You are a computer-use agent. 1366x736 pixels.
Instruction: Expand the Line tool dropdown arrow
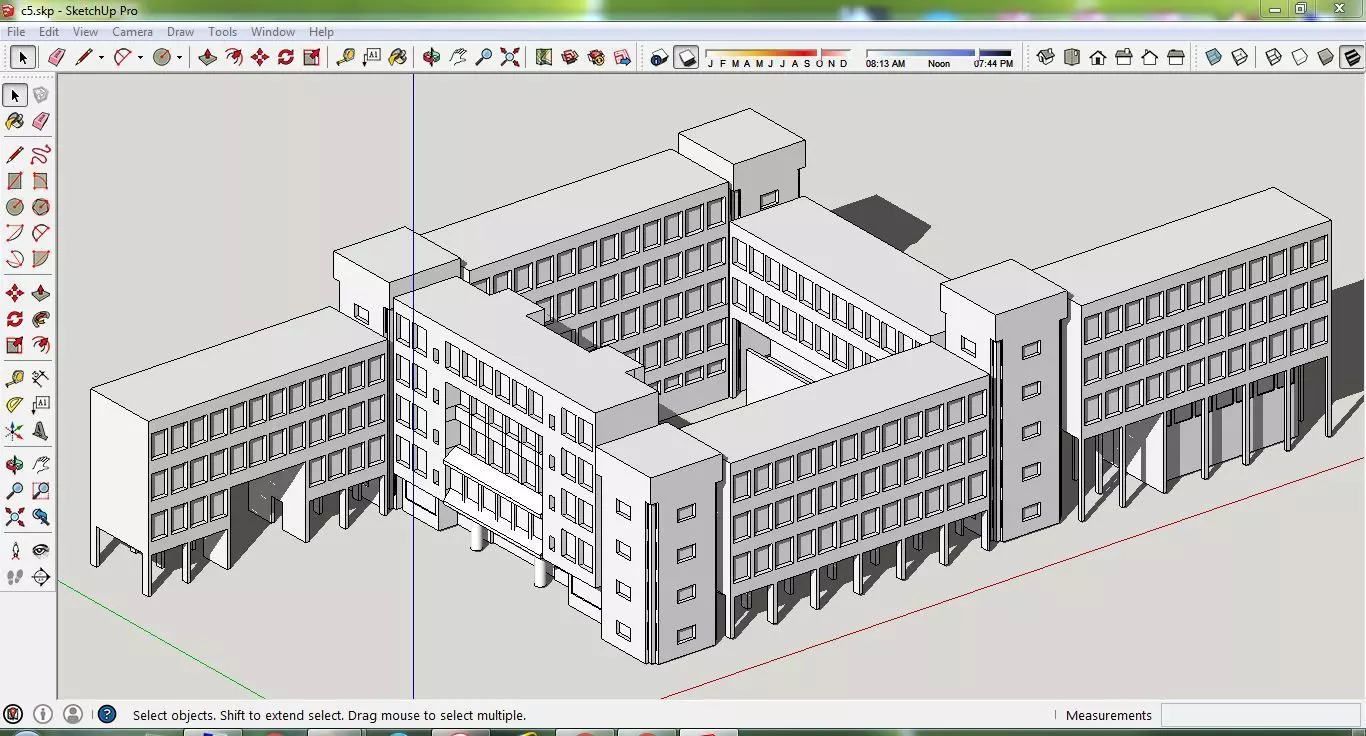pos(101,58)
